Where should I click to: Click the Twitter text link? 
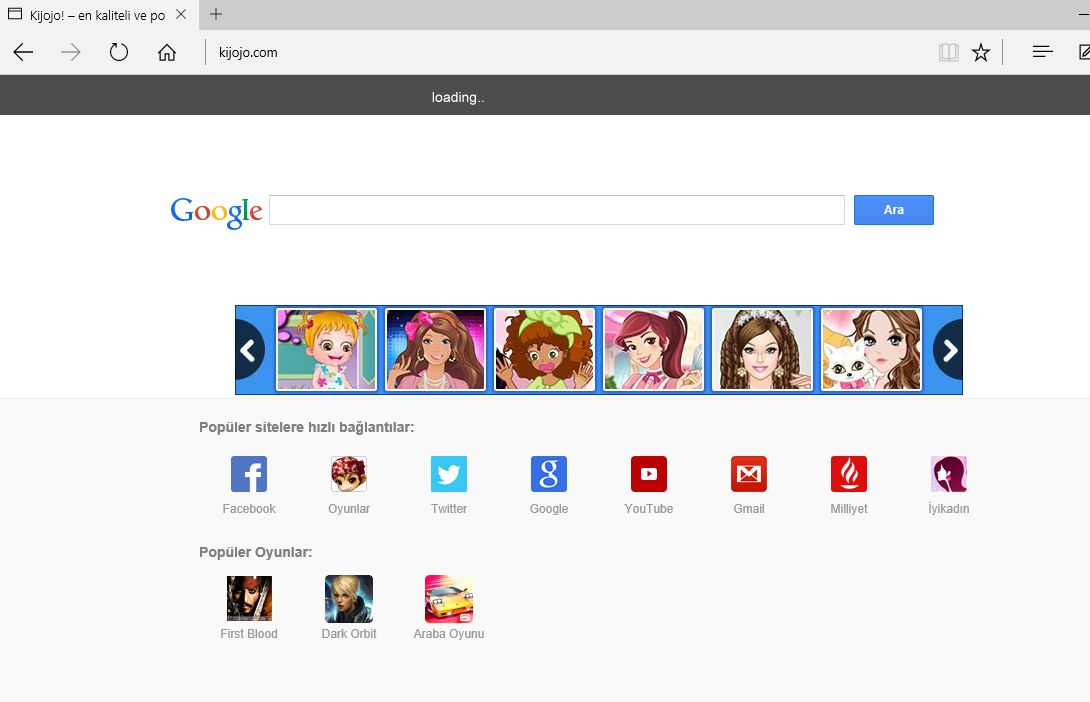click(449, 509)
